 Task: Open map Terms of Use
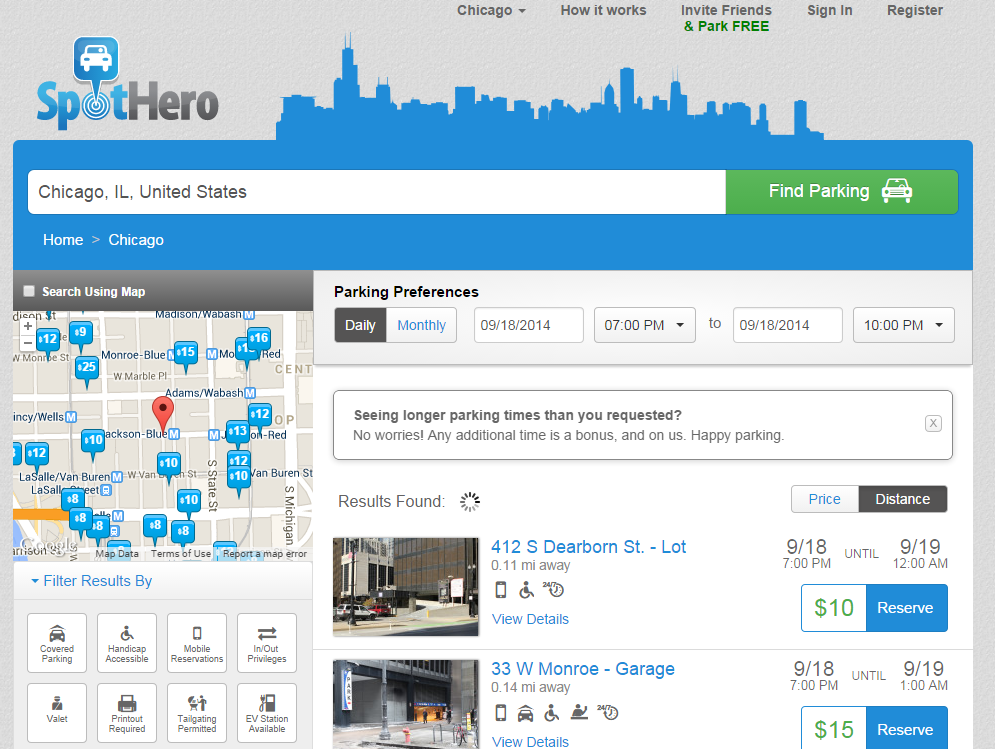(181, 553)
